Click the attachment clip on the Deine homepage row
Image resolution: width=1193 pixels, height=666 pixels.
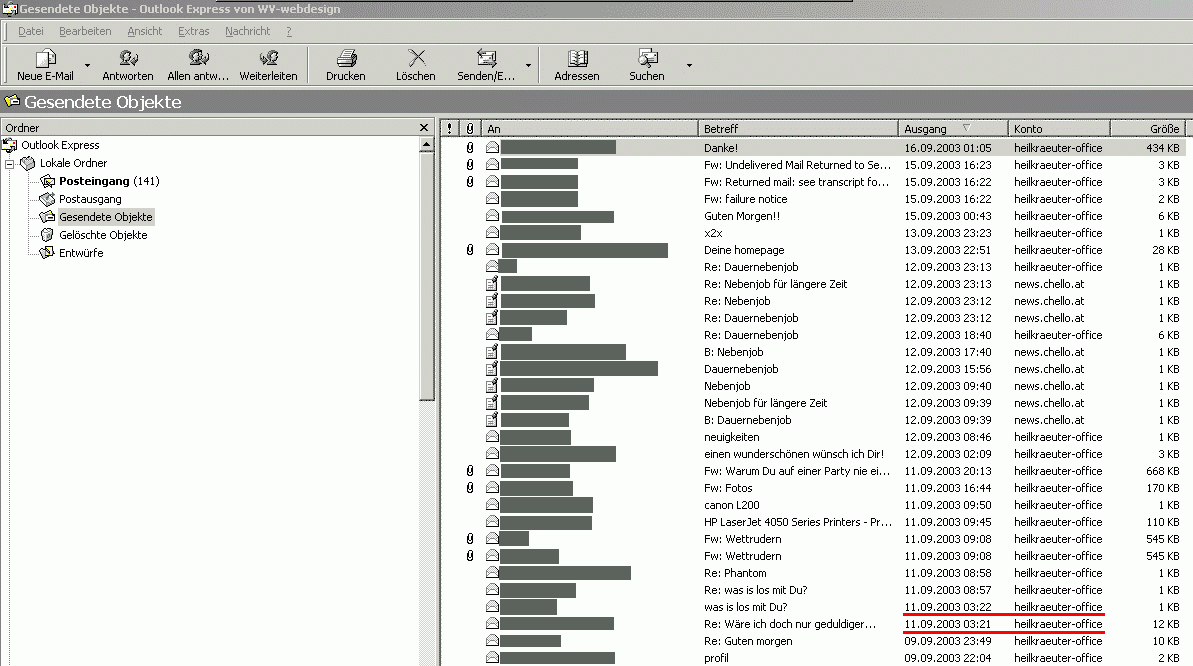click(x=470, y=250)
